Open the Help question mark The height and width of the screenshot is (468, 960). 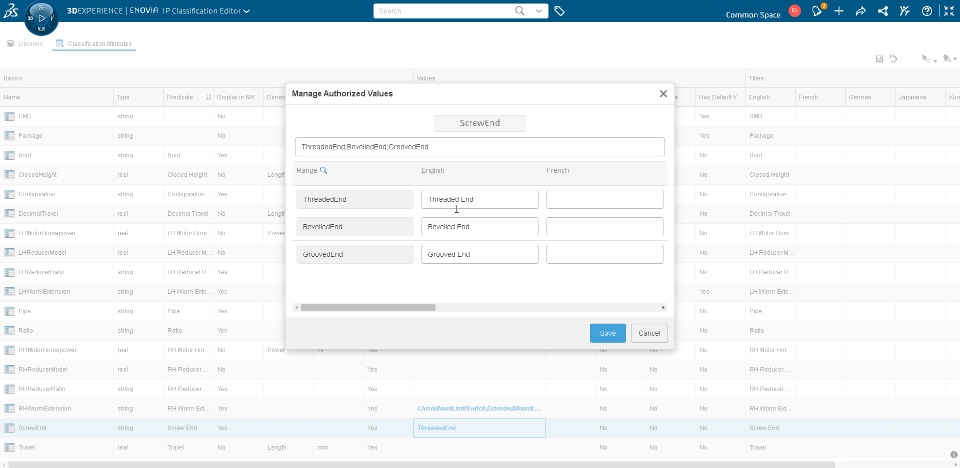pos(926,11)
